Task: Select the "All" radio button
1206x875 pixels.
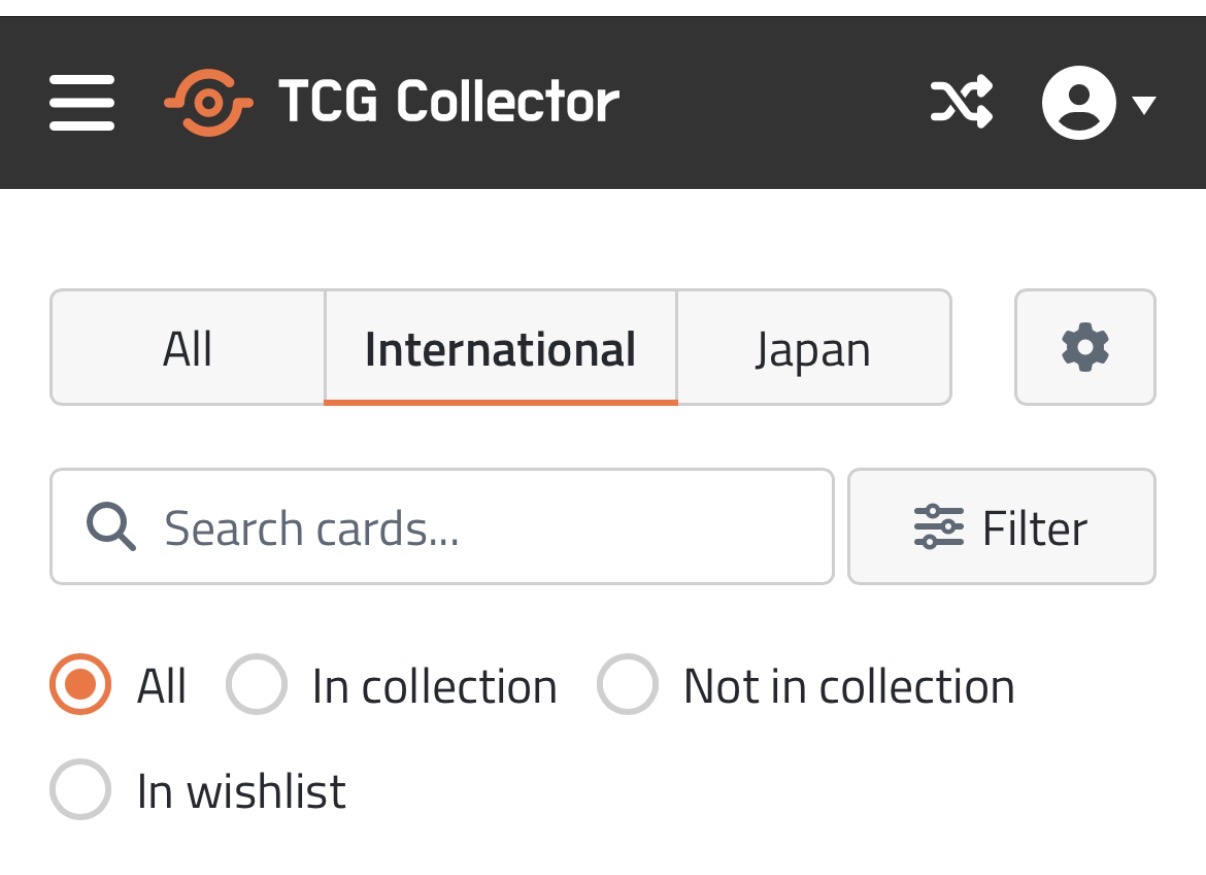Action: (80, 685)
